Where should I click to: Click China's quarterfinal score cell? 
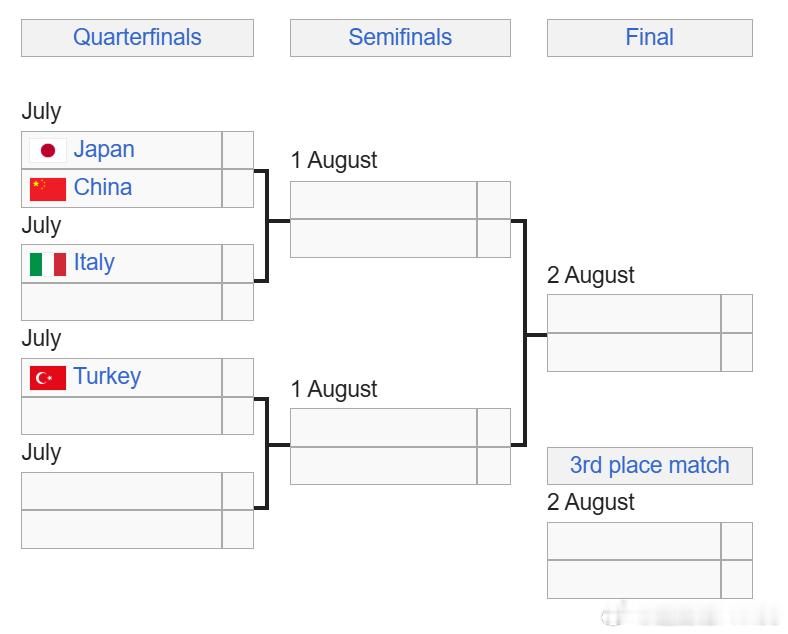[x=238, y=188]
